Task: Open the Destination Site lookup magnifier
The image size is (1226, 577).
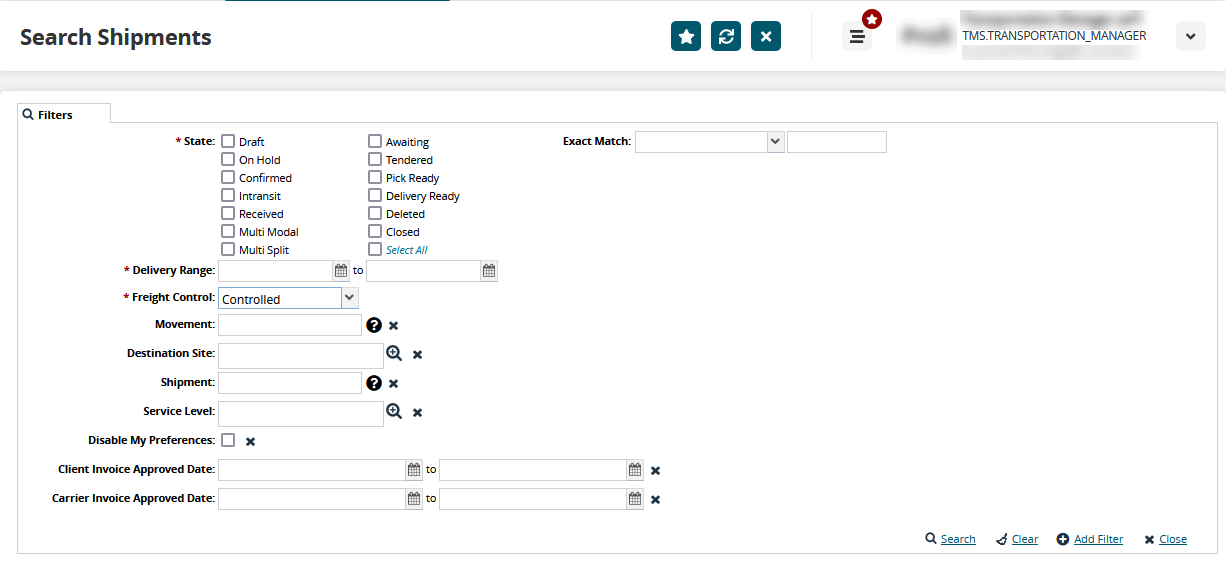Action: coord(394,354)
